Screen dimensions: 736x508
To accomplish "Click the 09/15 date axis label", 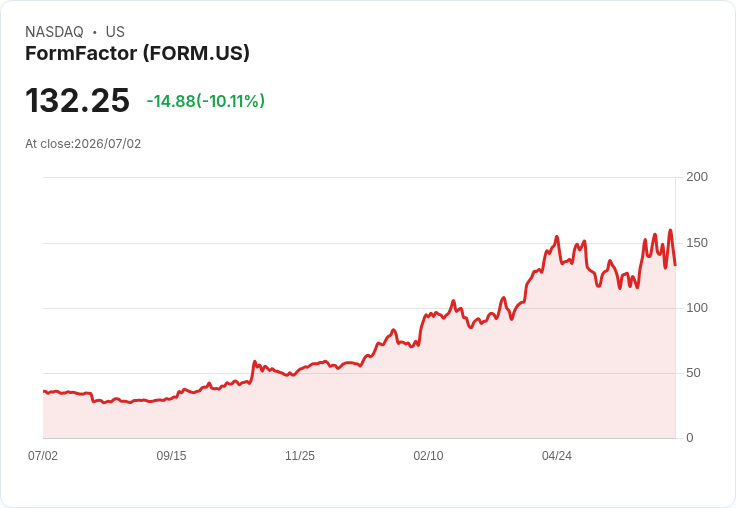I will tap(171, 456).
